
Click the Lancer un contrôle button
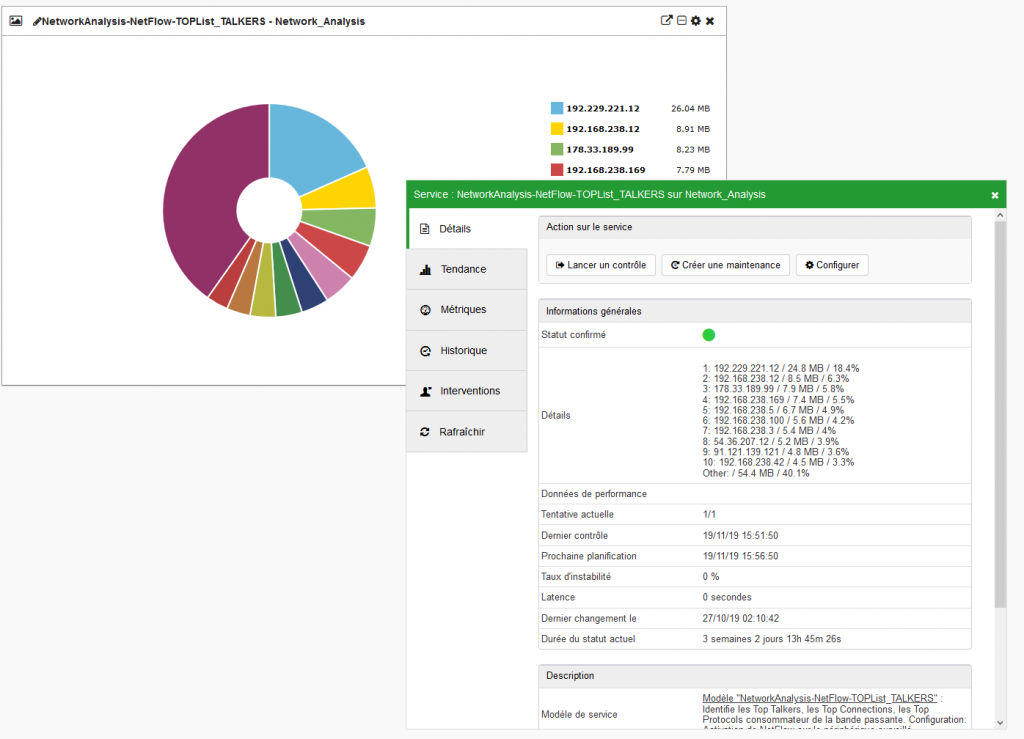point(601,265)
